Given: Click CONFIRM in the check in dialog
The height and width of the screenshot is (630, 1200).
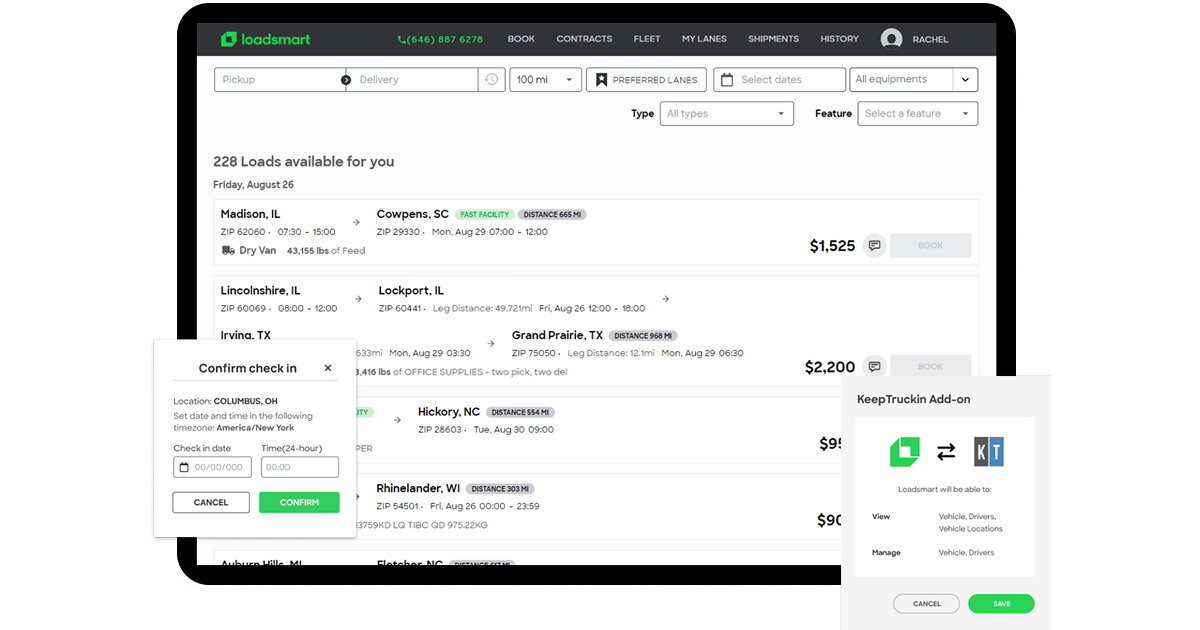Looking at the screenshot, I should click(299, 502).
